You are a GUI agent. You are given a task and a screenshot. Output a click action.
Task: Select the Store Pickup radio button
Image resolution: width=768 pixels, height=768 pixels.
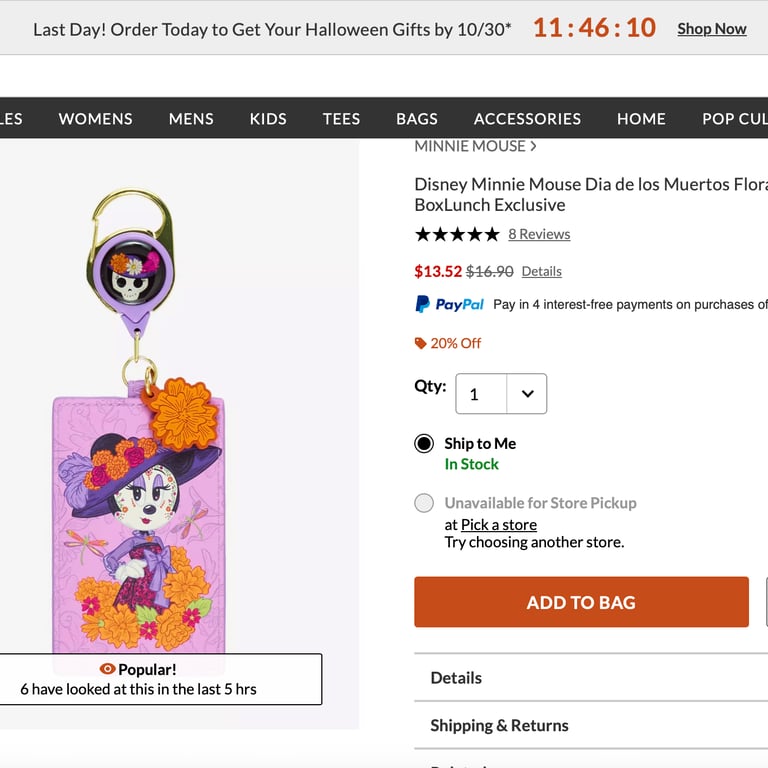coord(424,503)
